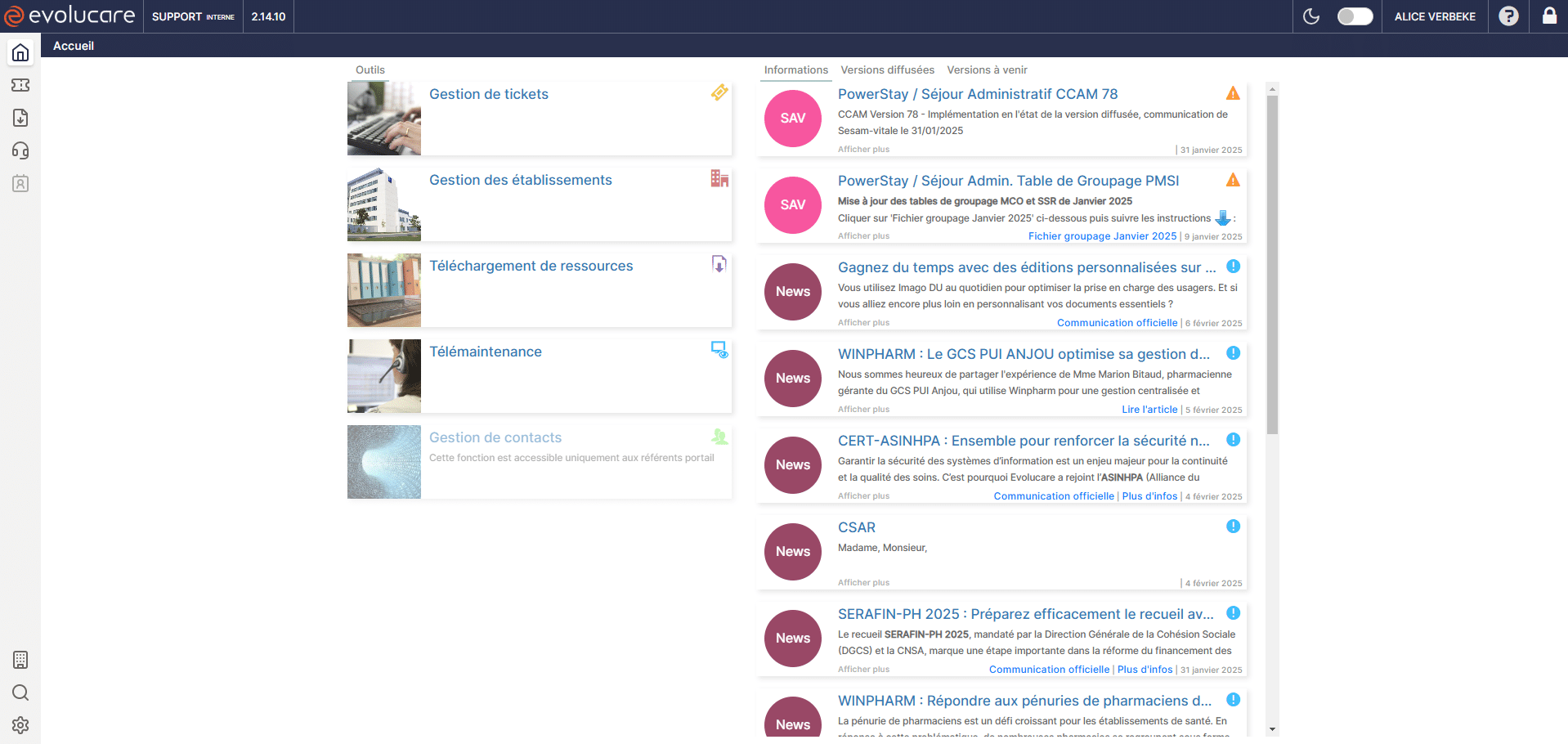Image resolution: width=1568 pixels, height=744 pixels.
Task: Click the moon dark mode icon
Action: [x=1311, y=16]
